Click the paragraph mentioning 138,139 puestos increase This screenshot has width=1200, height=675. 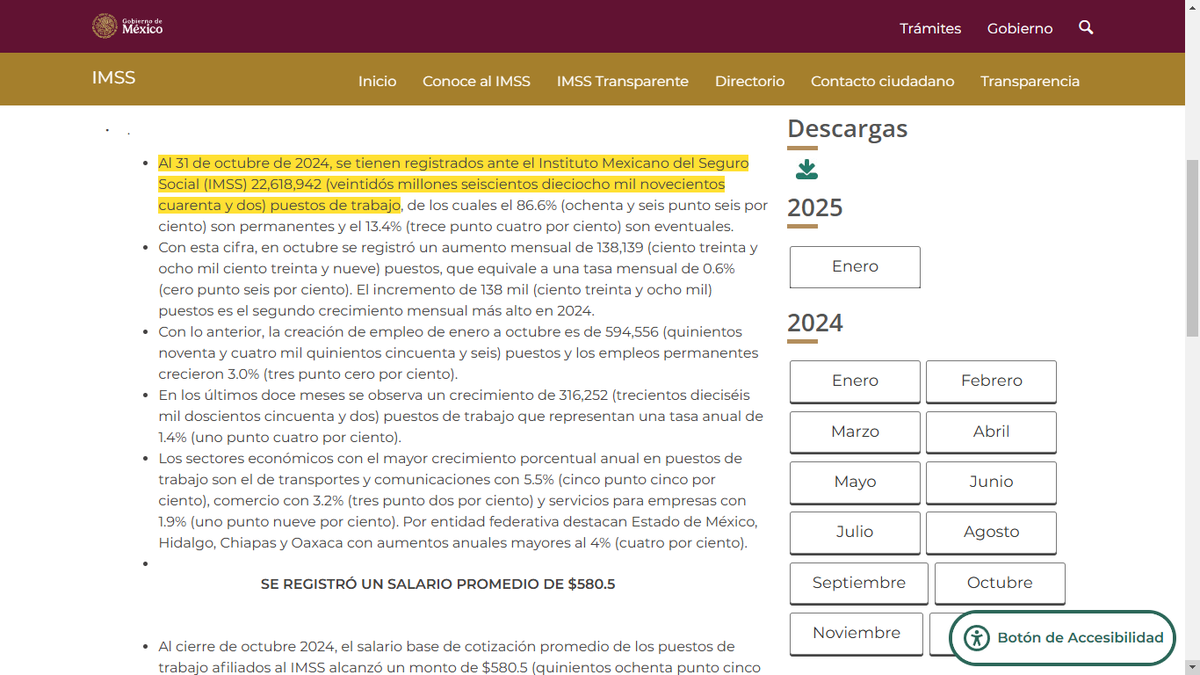click(x=460, y=279)
